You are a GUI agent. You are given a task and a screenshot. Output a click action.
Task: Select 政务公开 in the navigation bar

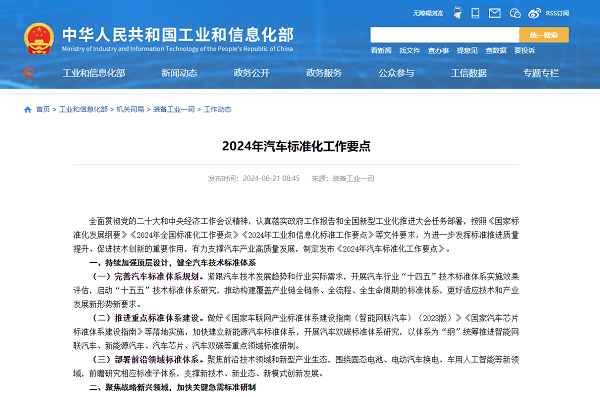251,73
